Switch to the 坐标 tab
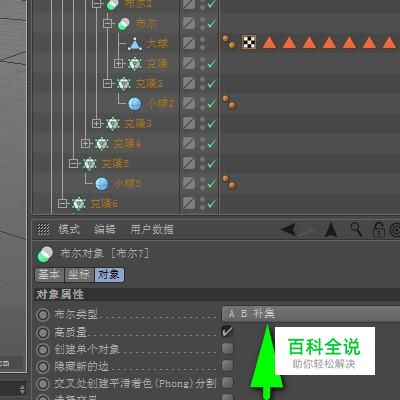 [79, 275]
